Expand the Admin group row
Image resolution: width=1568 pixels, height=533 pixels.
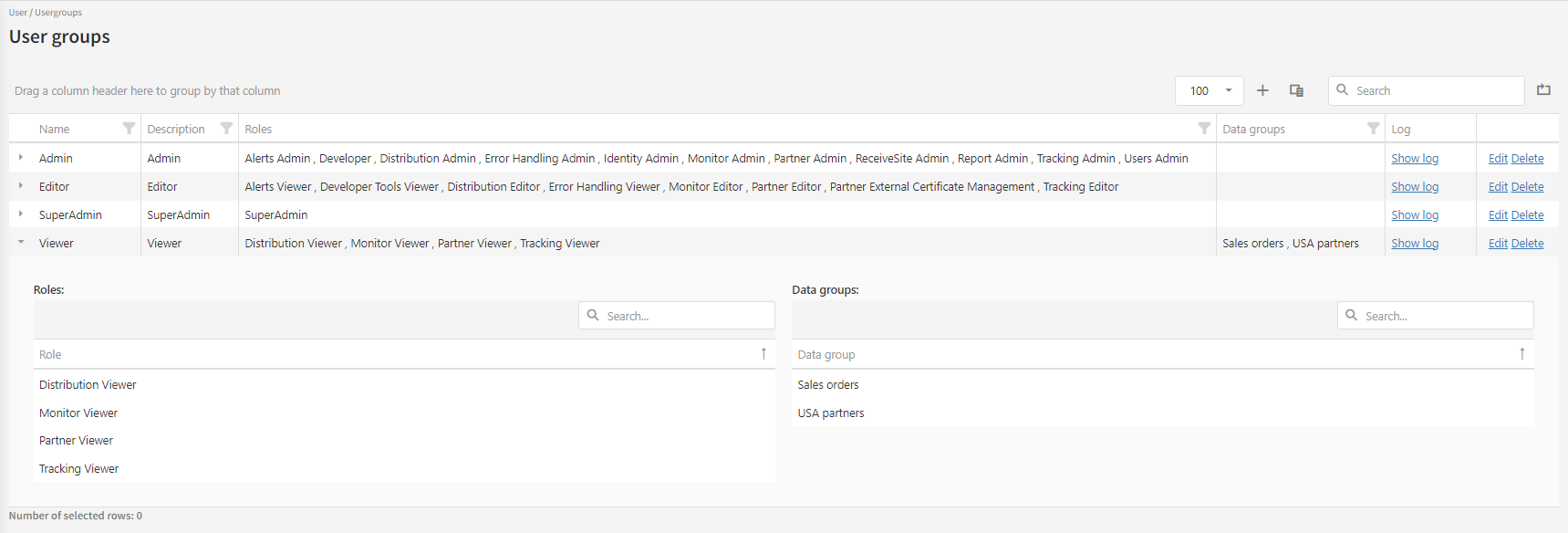coord(21,158)
